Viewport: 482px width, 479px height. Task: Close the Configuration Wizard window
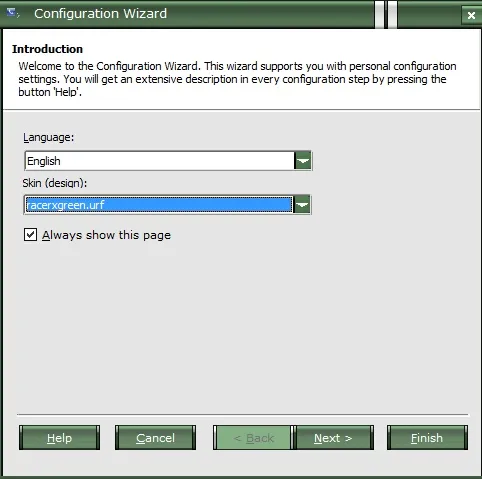point(471,15)
